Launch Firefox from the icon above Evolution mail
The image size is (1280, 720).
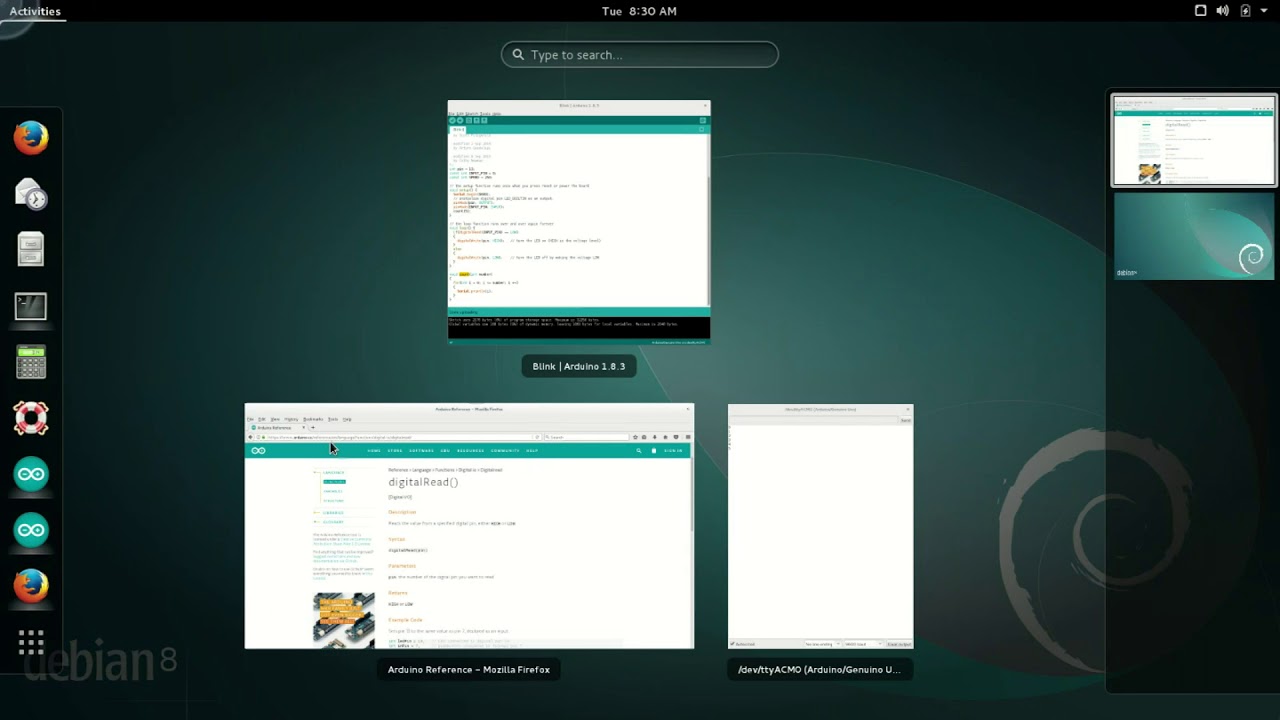pyautogui.click(x=31, y=138)
